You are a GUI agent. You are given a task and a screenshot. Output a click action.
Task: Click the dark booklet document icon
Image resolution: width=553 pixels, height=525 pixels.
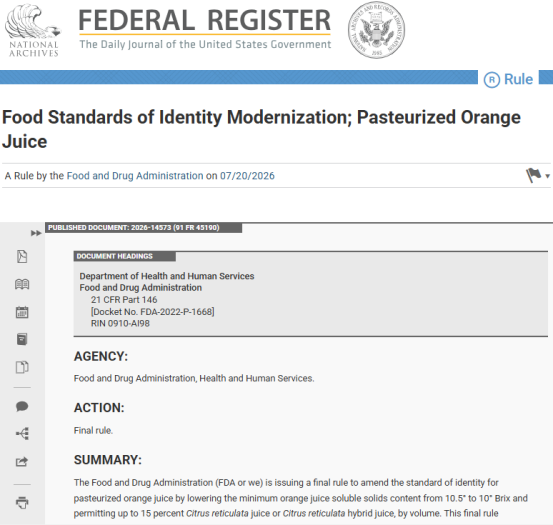point(22,339)
